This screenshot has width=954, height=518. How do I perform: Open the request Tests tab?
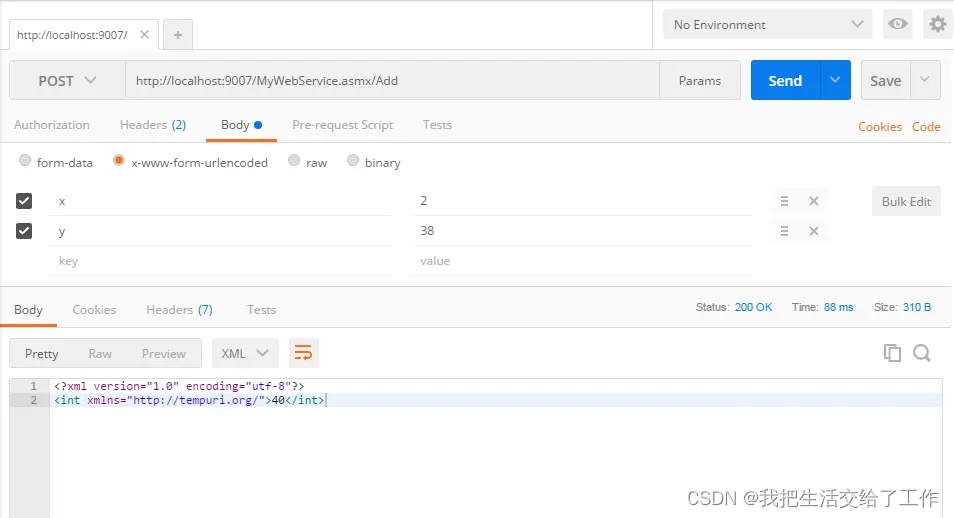[437, 125]
